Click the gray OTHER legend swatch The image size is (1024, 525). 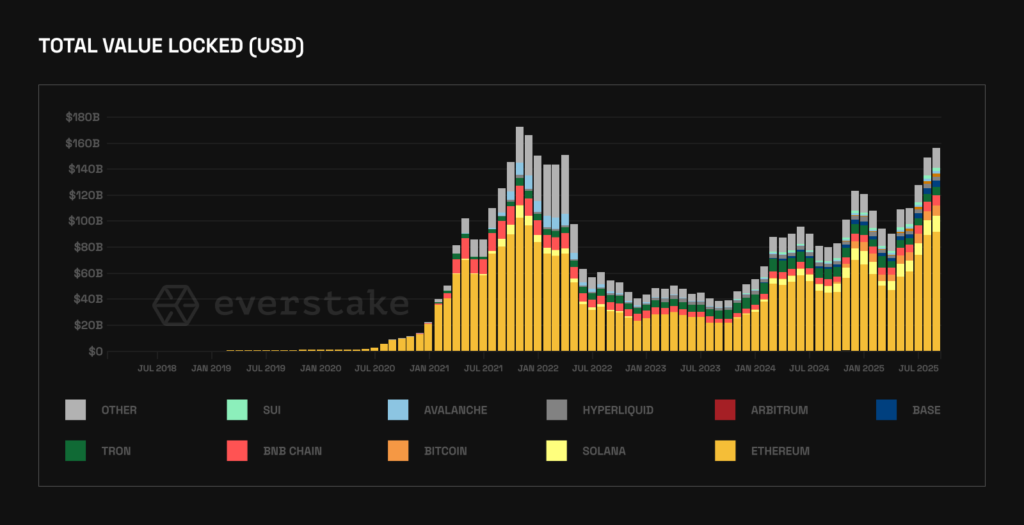(x=75, y=410)
